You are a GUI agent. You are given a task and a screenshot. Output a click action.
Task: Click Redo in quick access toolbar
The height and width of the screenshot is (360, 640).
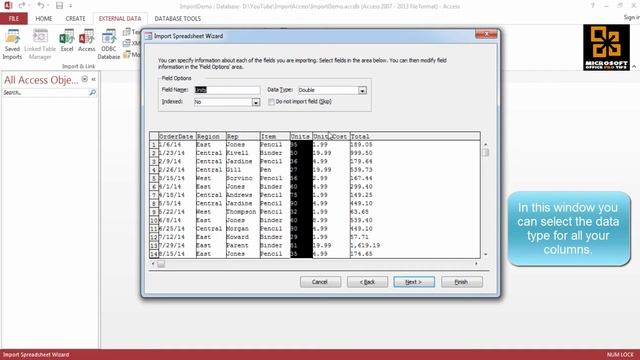tap(22, 6)
